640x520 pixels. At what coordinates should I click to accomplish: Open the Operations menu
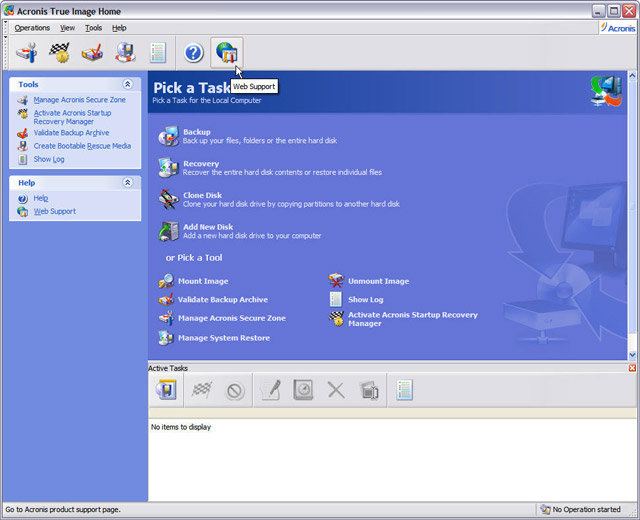tap(32, 28)
